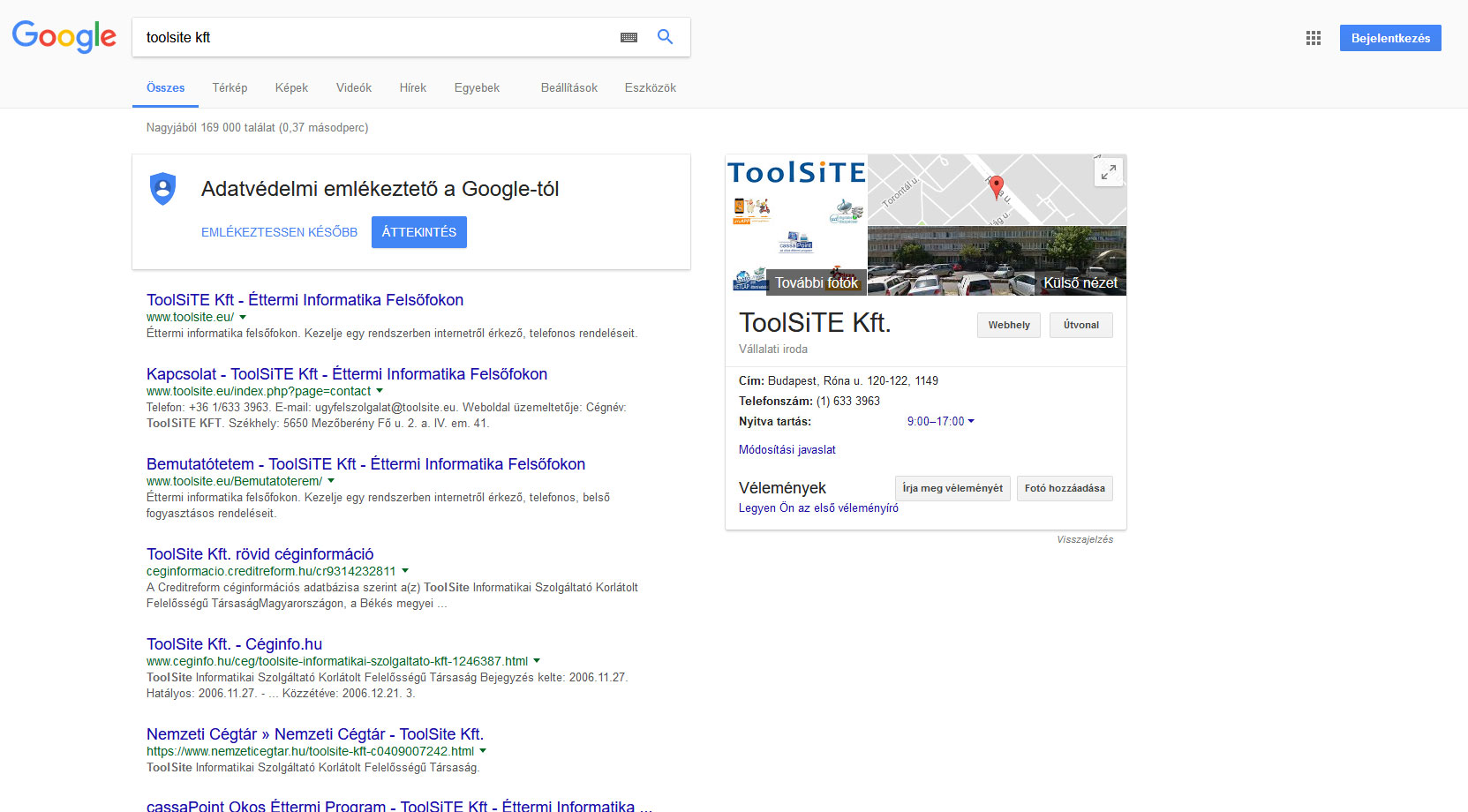Open Nemzeti Cégtár ToolSite Kft. link
1468x812 pixels.
pos(315,734)
